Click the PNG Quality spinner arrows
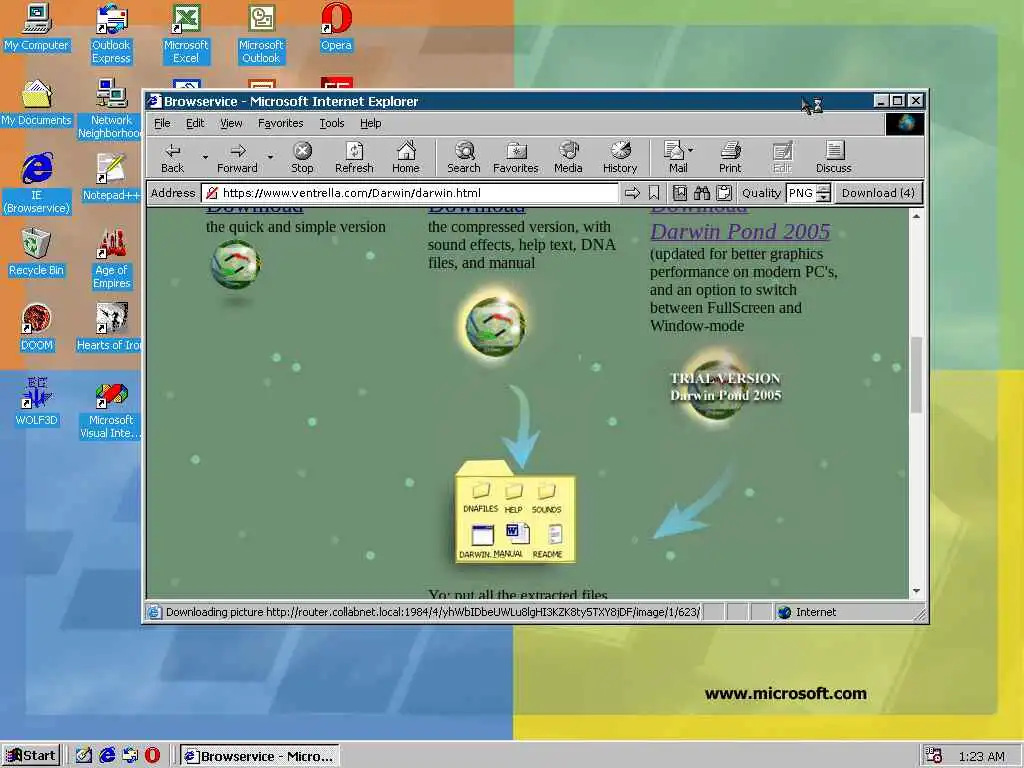Screen dimensions: 1024x768 coord(824,193)
